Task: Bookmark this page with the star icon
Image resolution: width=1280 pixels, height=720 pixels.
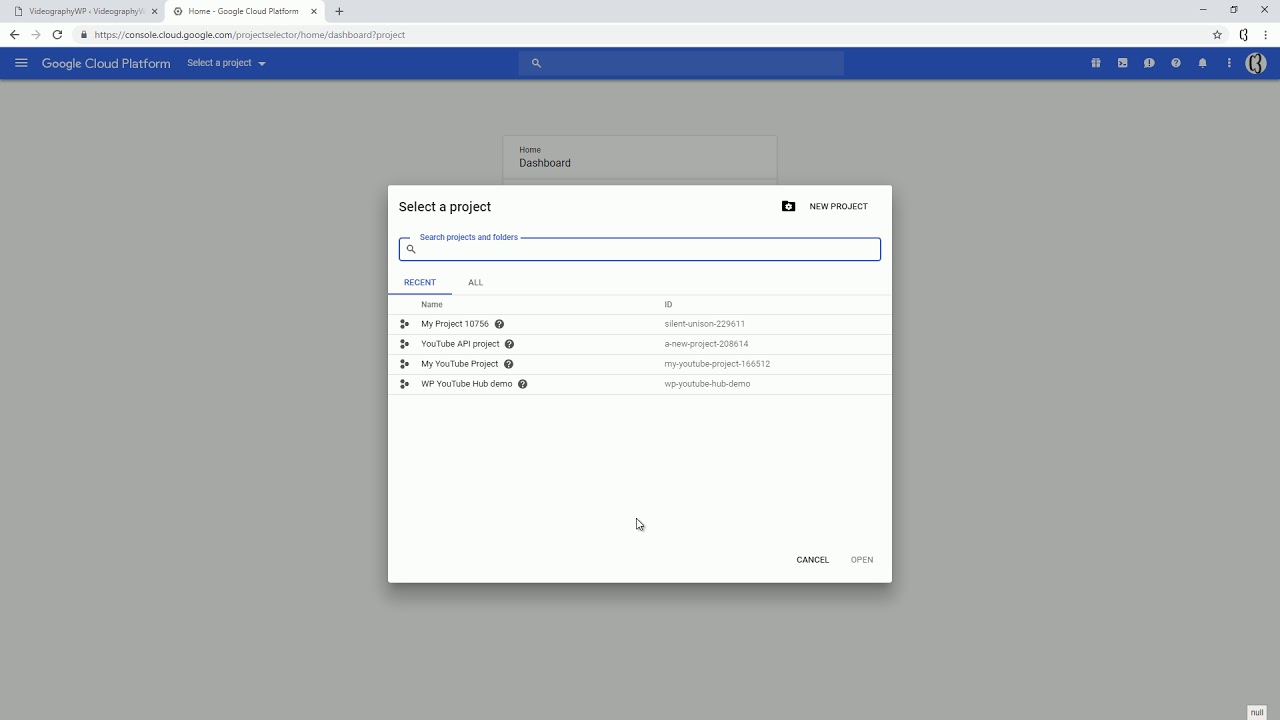Action: pos(1217,34)
